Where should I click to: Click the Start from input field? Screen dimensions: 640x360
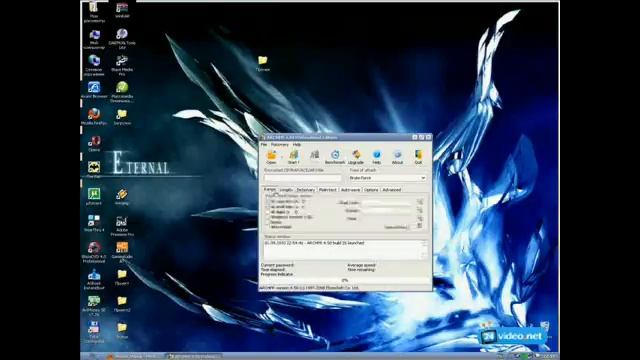[x=387, y=202]
